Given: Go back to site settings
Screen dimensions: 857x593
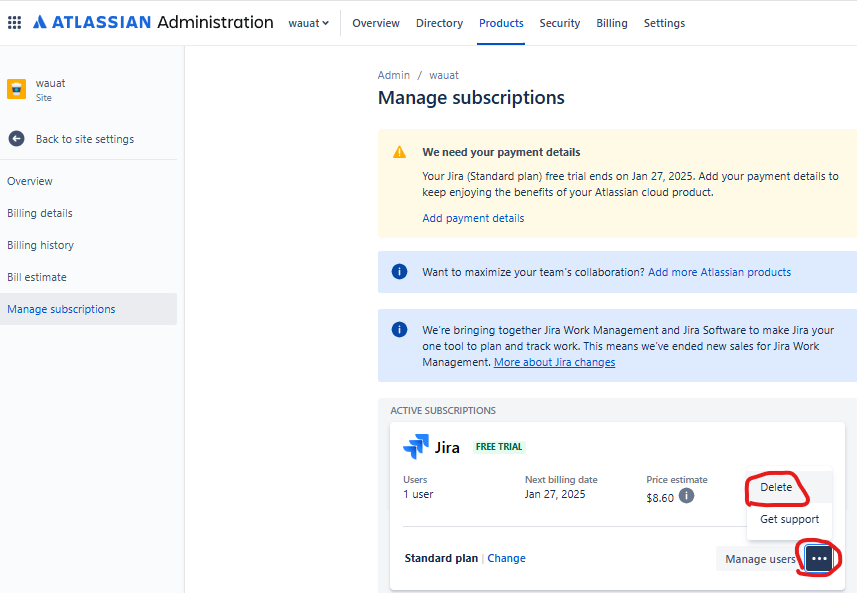Looking at the screenshot, I should pyautogui.click(x=85, y=139).
